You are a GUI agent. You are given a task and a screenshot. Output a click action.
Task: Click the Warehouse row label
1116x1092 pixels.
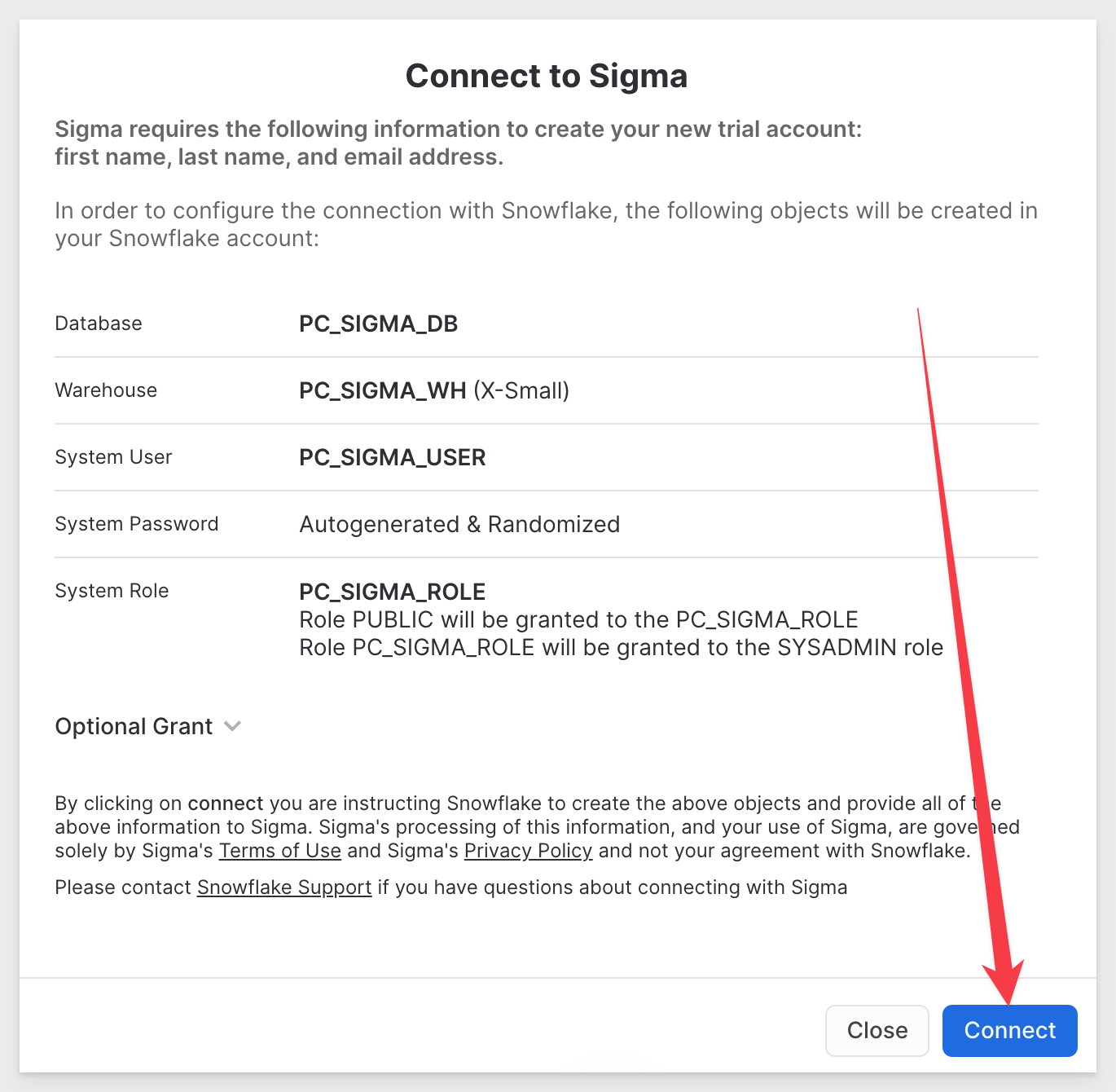tap(106, 390)
